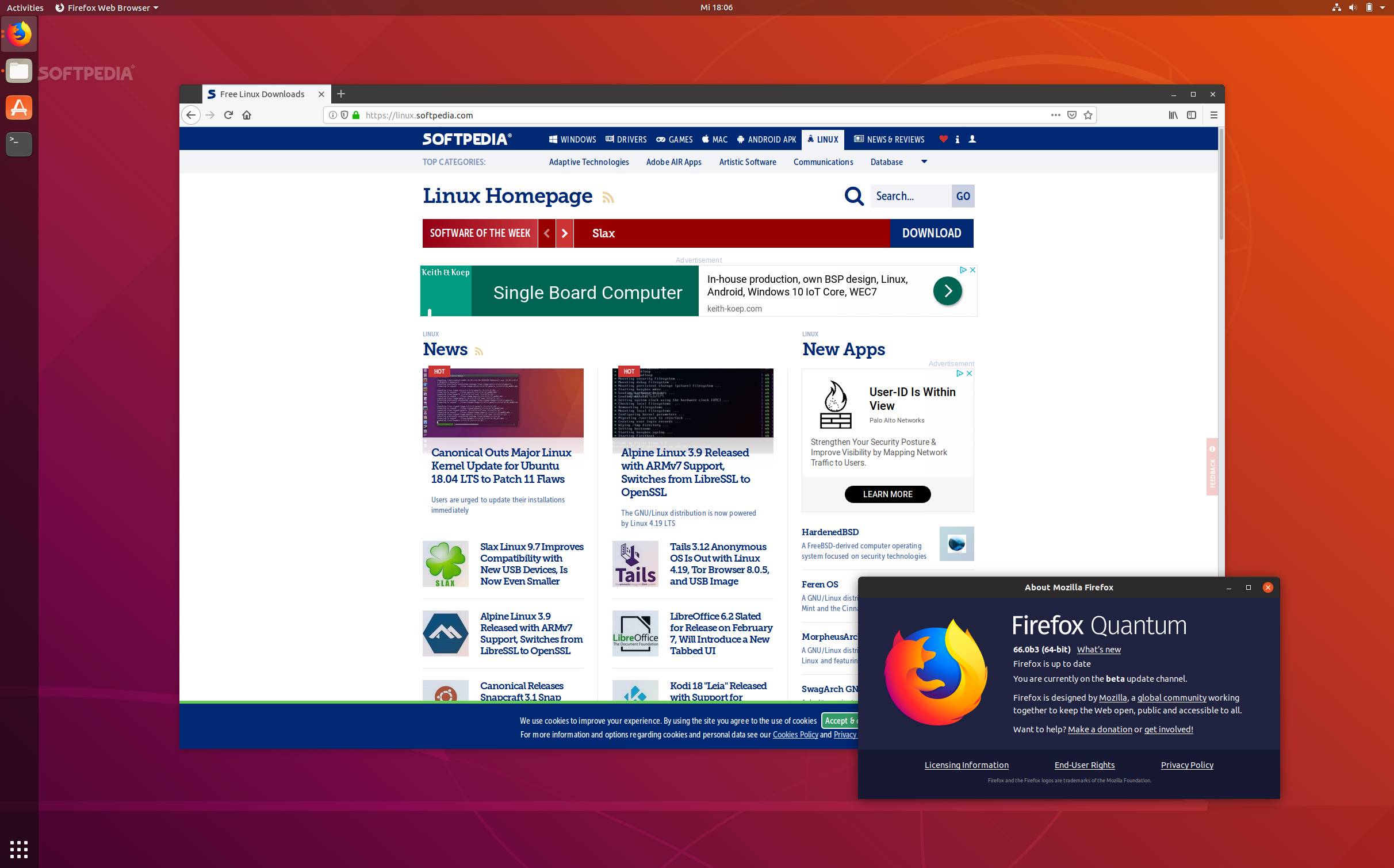Select the LINUX tab on Softpedia navigation
The width and height of the screenshot is (1394, 868).
(821, 139)
